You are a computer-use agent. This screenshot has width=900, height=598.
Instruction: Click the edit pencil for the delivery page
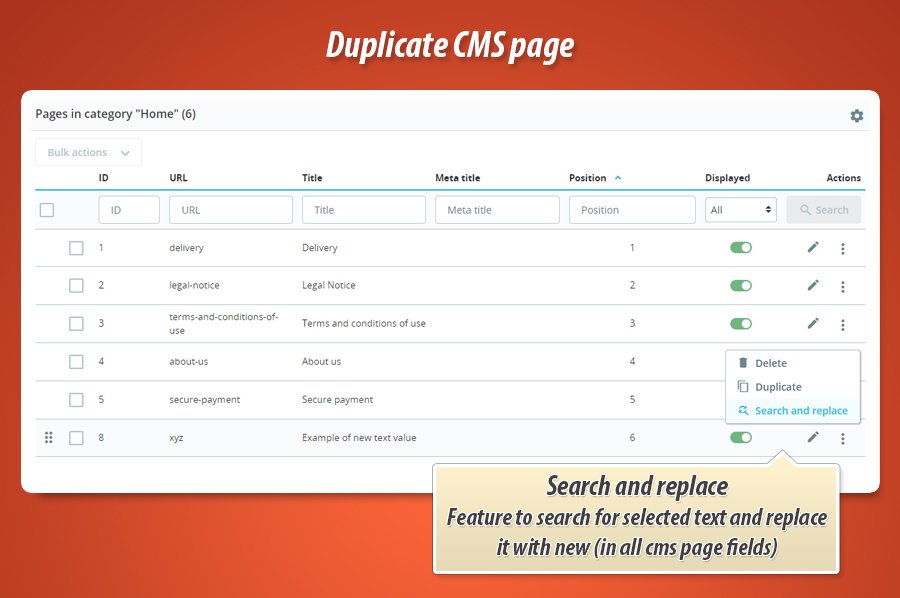pos(813,247)
